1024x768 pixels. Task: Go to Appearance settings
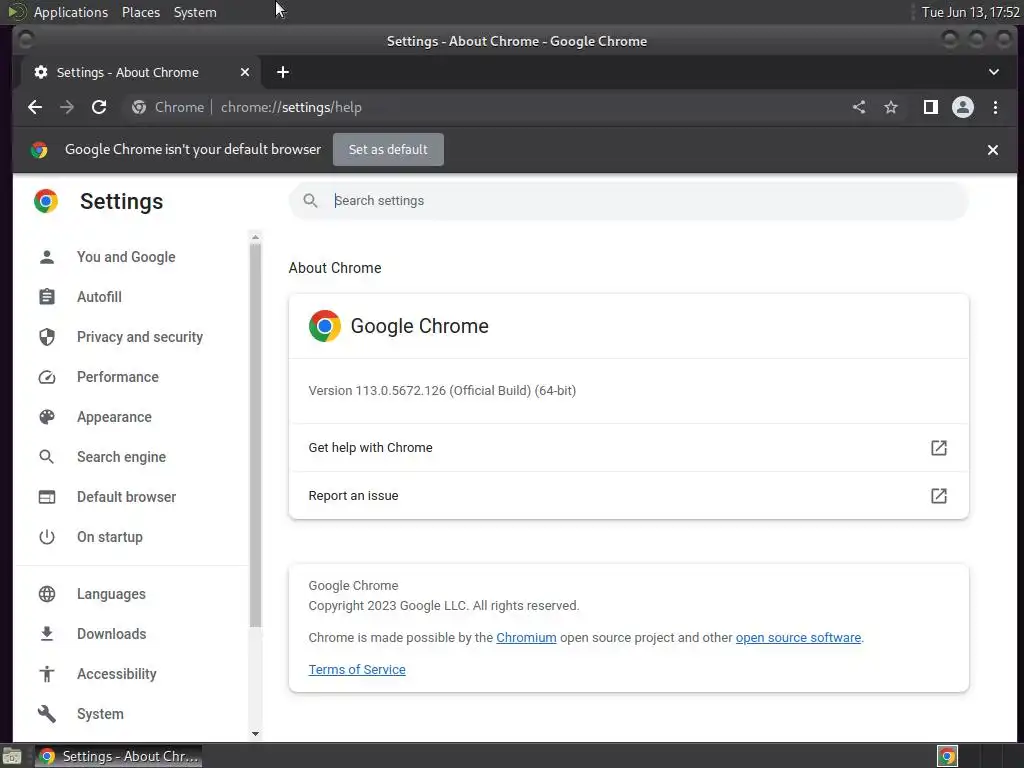[x=114, y=417]
